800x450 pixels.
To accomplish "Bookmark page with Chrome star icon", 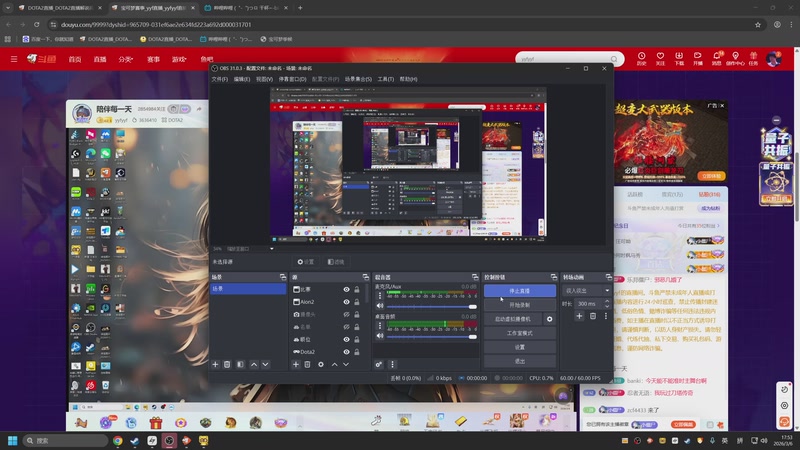I will [758, 24].
